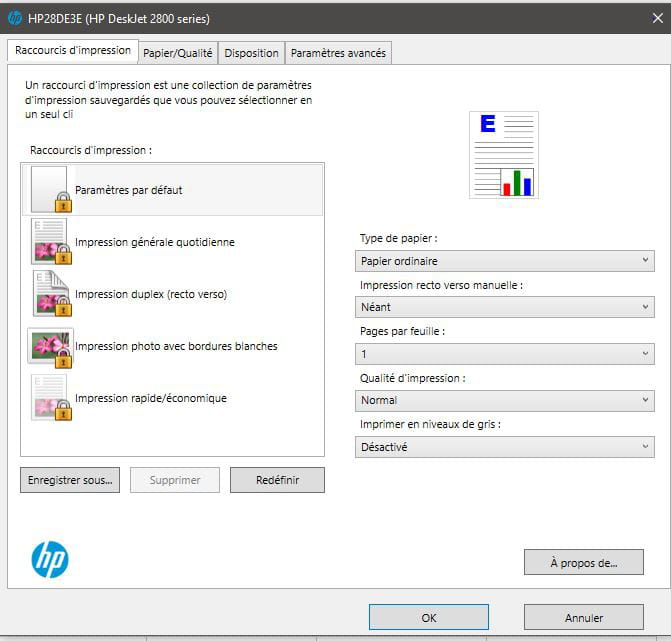Click the À propos de... button
This screenshot has height=641, width=671.
[584, 563]
